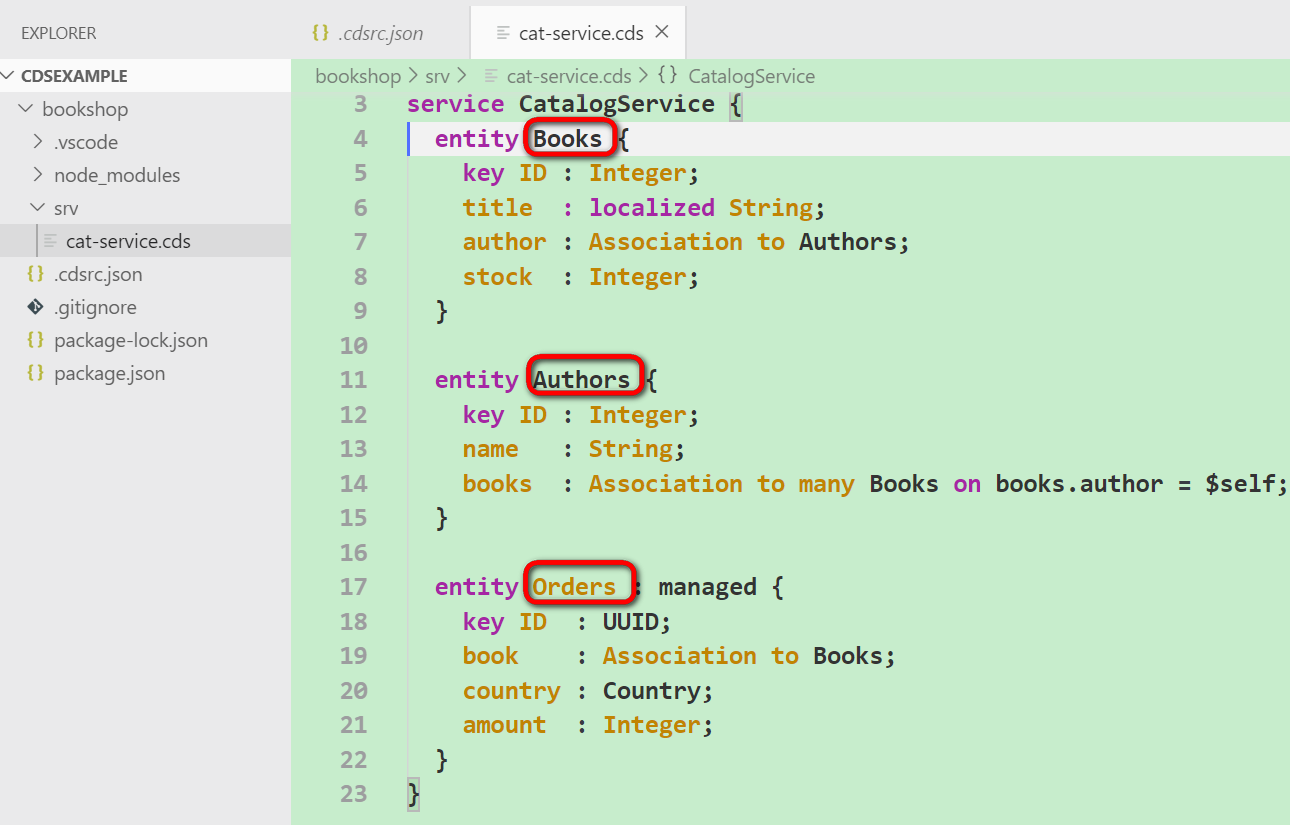Click the 'service' keyword on line 3
Image resolution: width=1290 pixels, height=825 pixels.
pos(456,104)
